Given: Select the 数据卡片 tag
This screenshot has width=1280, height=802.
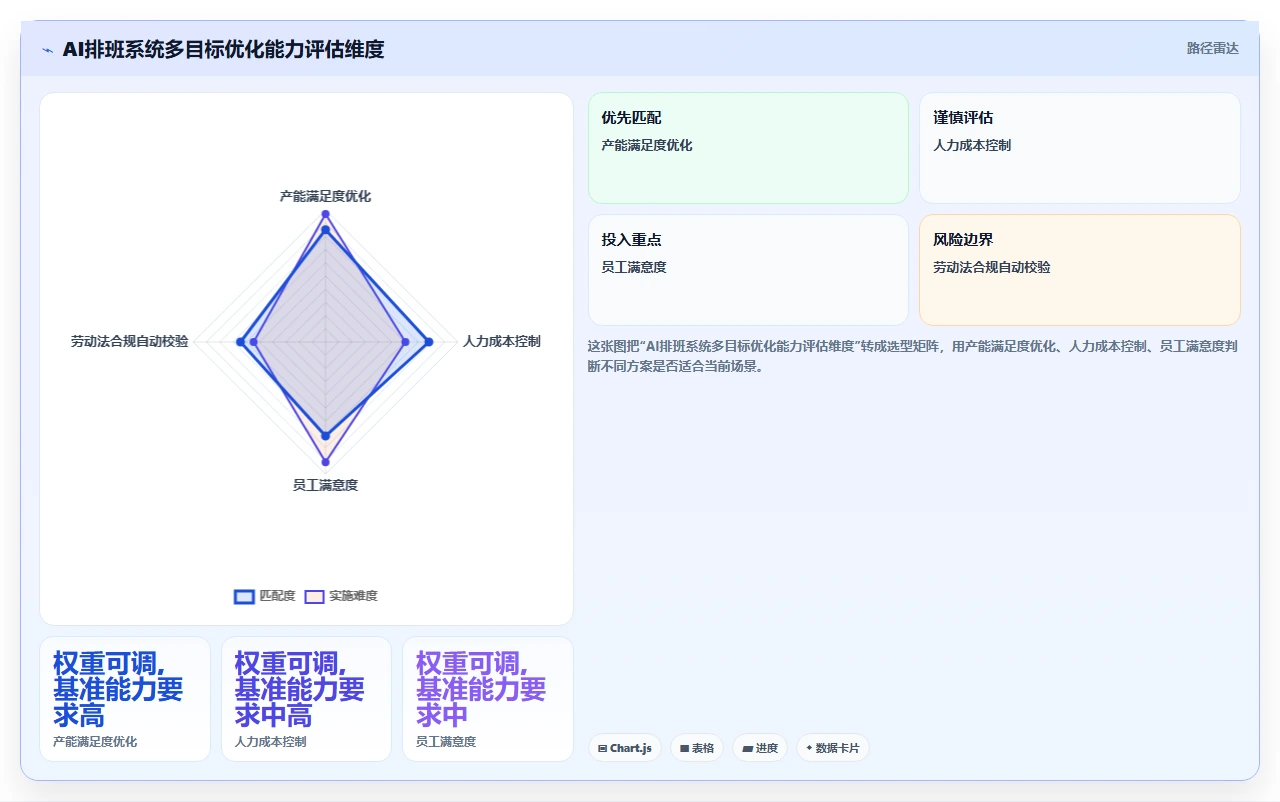Looking at the screenshot, I should pyautogui.click(x=833, y=748).
